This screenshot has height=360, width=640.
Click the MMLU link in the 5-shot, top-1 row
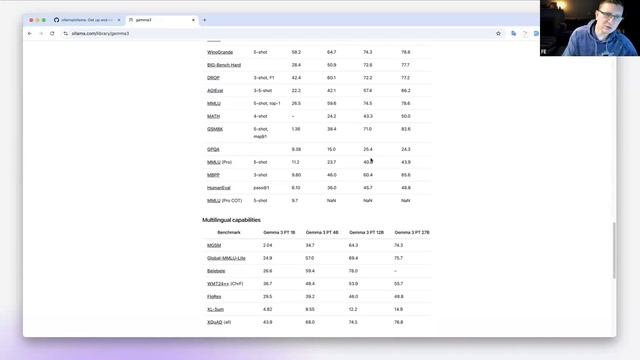point(213,103)
